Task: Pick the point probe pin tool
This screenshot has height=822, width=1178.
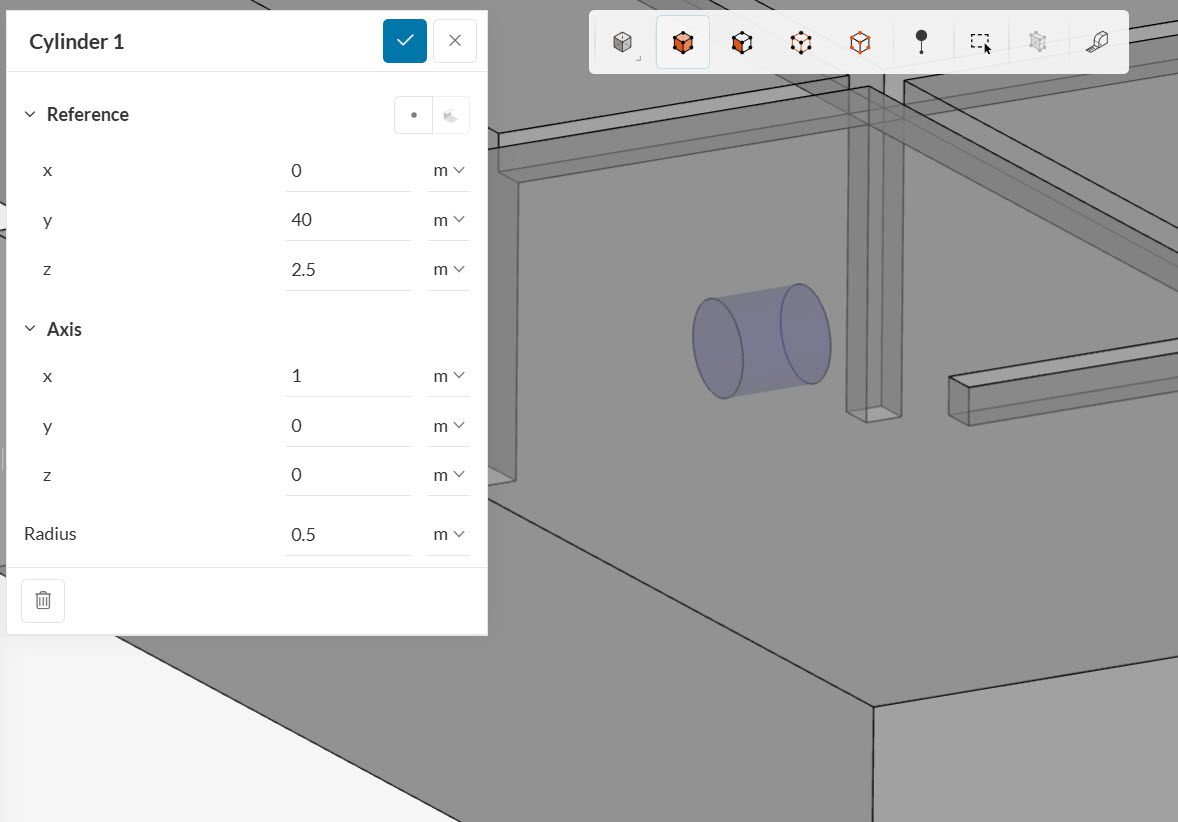Action: pos(921,42)
